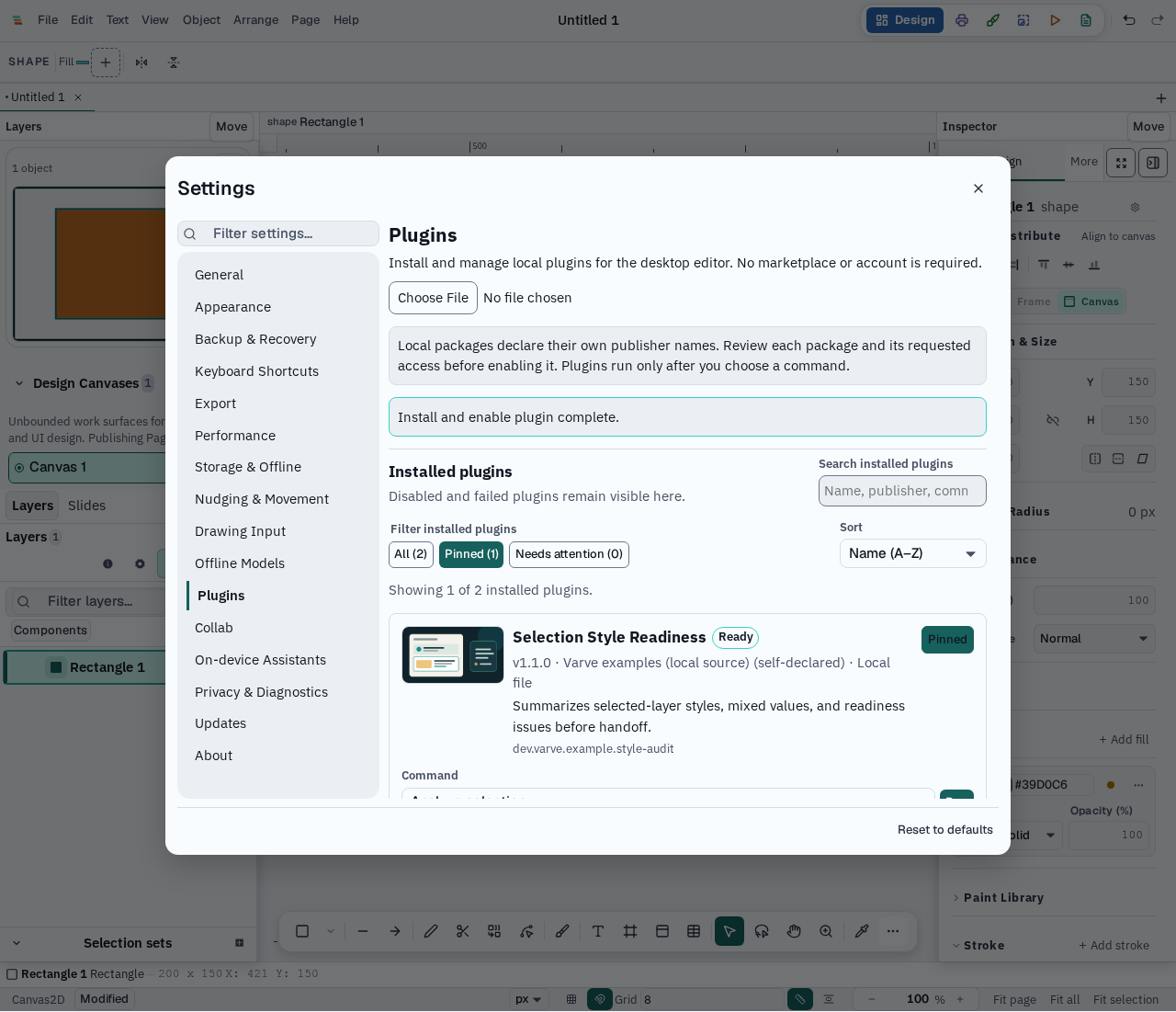
Task: Open the Normal blend mode dropdown
Action: [x=1094, y=639]
